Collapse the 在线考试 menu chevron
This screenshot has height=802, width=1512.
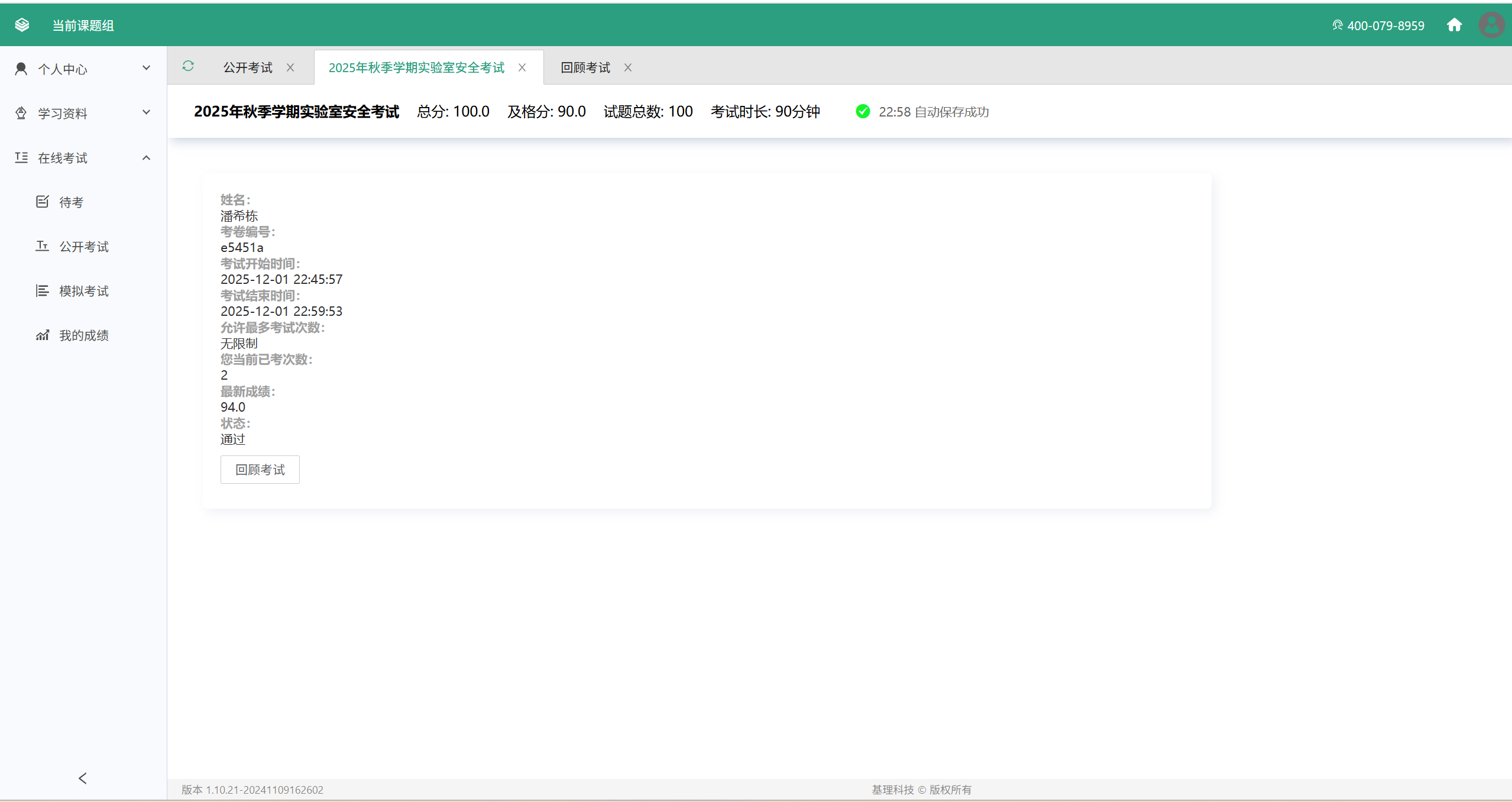tap(146, 157)
